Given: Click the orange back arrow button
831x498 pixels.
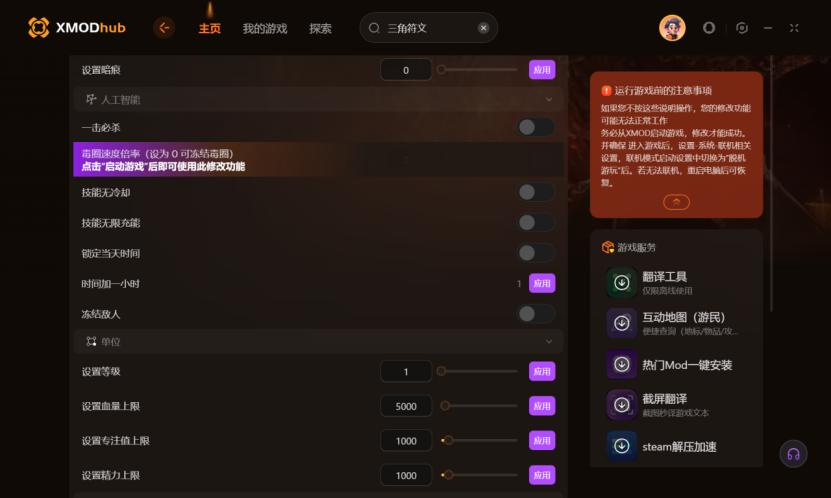Looking at the screenshot, I should (164, 28).
